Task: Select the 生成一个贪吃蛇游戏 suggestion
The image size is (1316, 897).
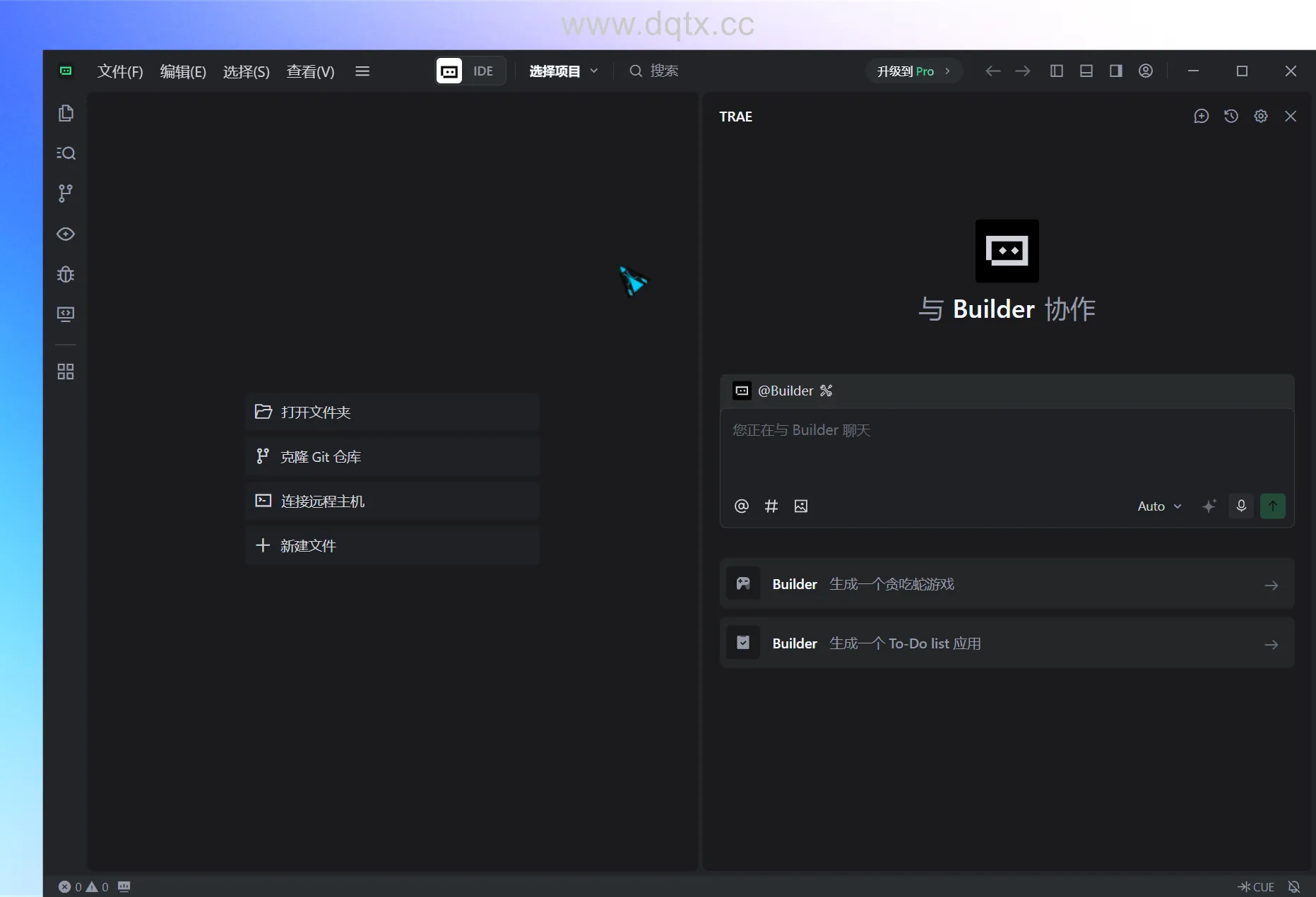Action: point(1007,584)
